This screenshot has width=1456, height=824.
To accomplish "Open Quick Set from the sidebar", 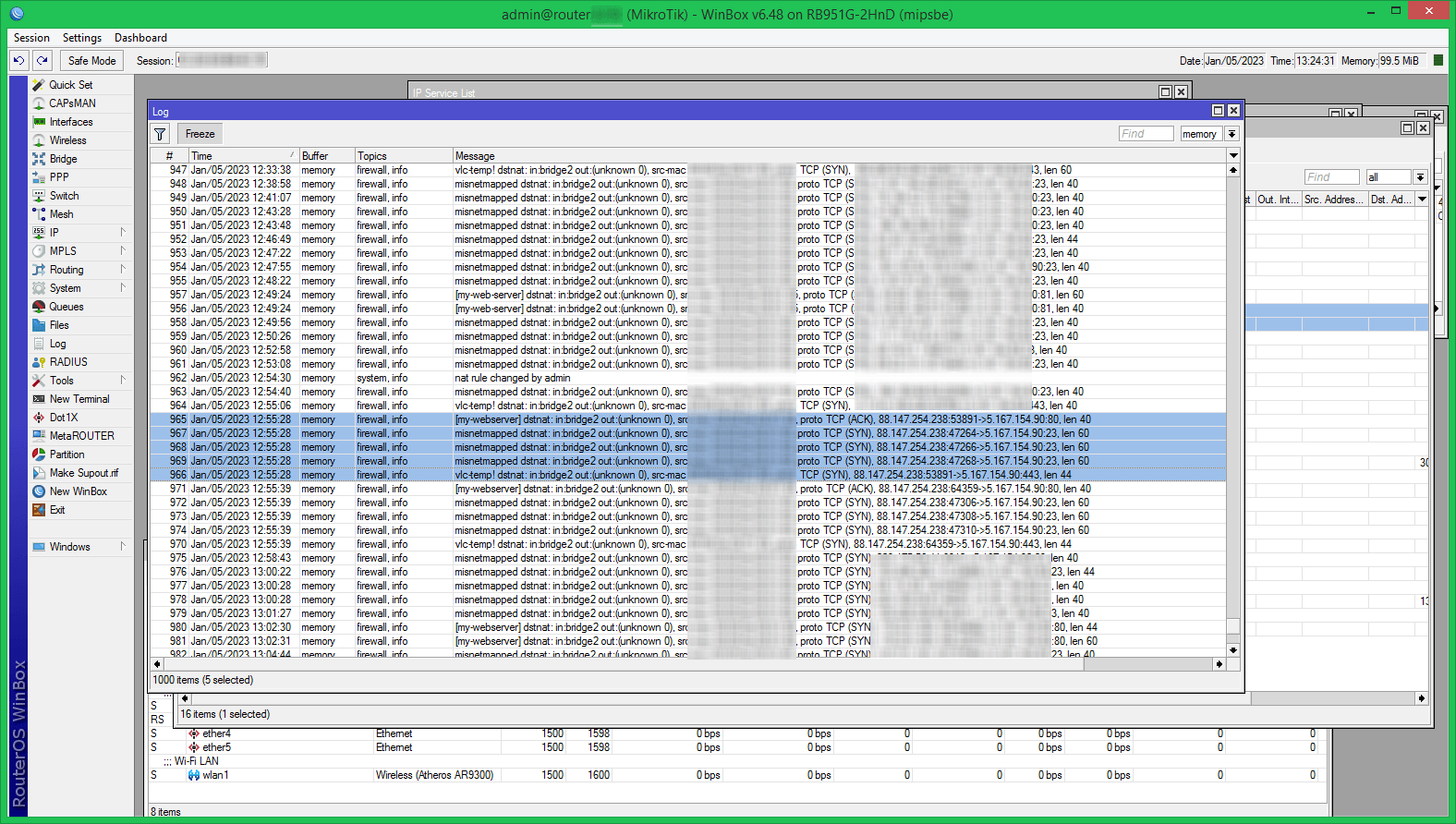I will (x=70, y=85).
